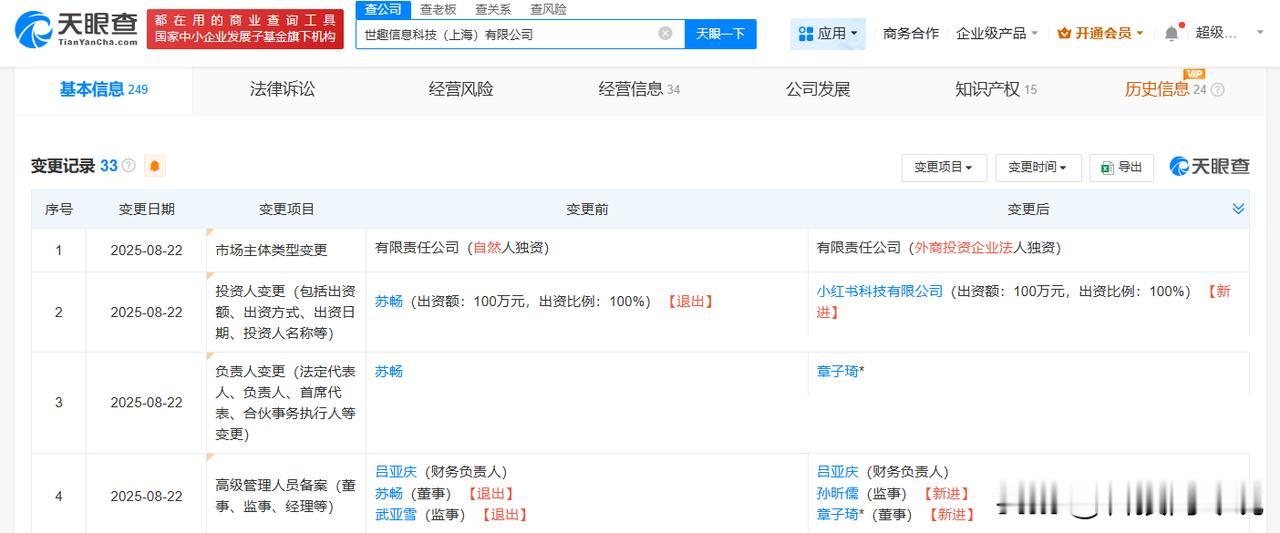Open the notification bell icon

[x=1171, y=33]
